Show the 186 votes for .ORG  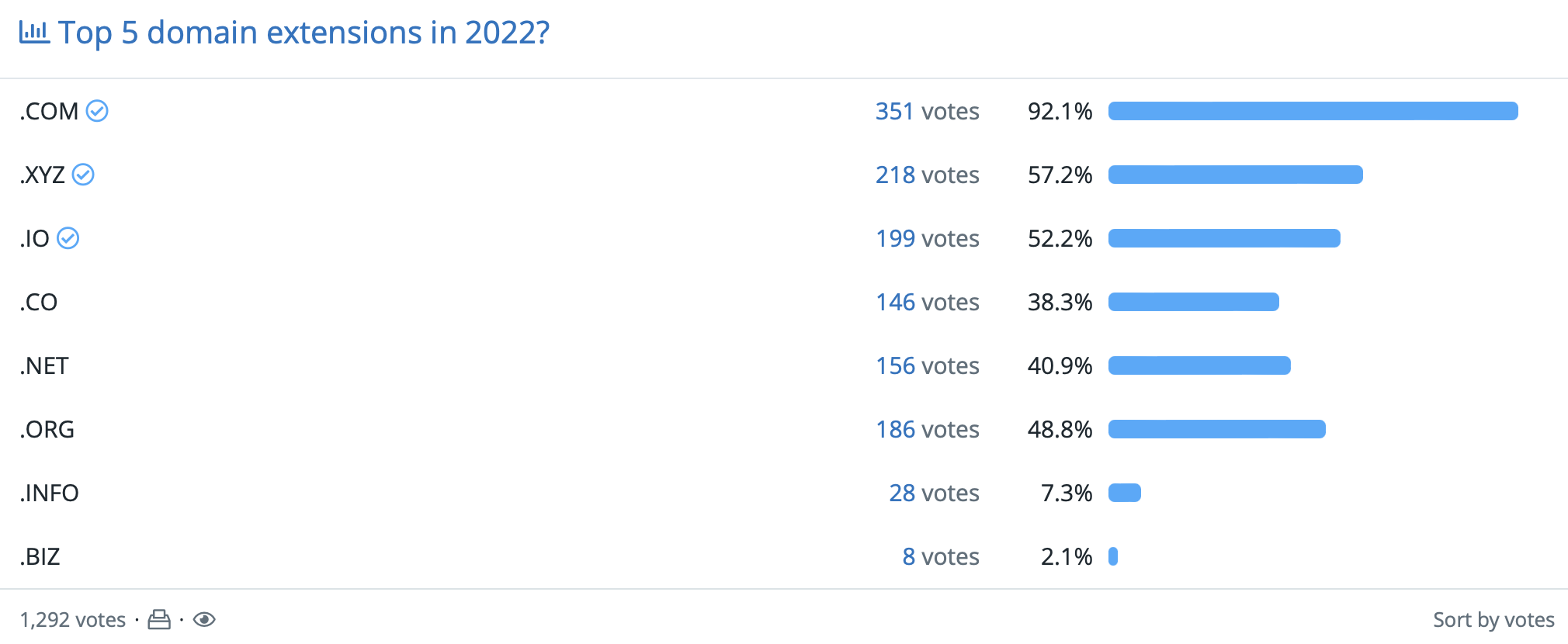pos(927,430)
